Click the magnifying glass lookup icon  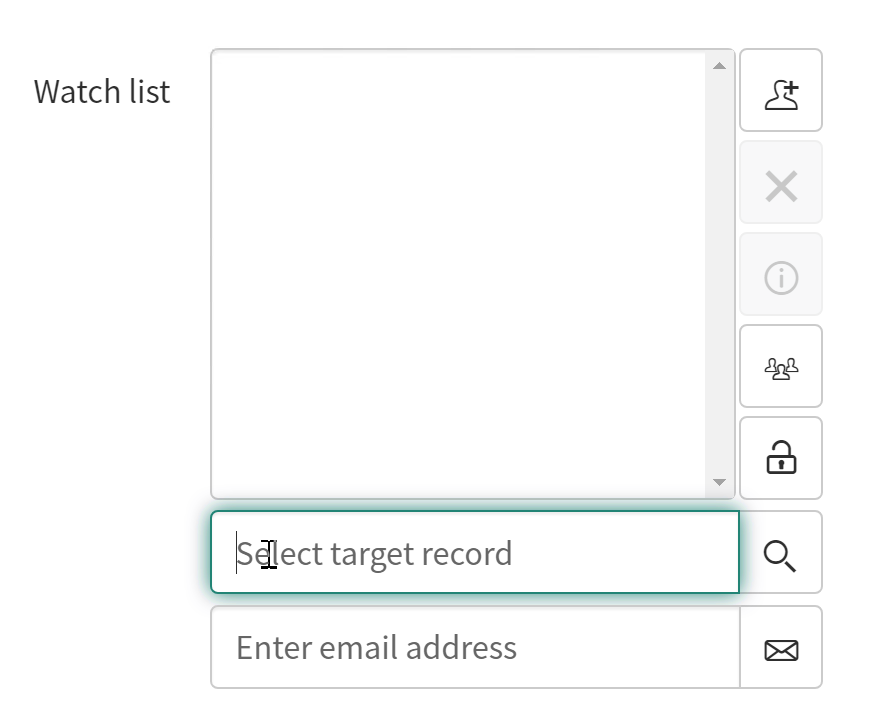pos(780,553)
